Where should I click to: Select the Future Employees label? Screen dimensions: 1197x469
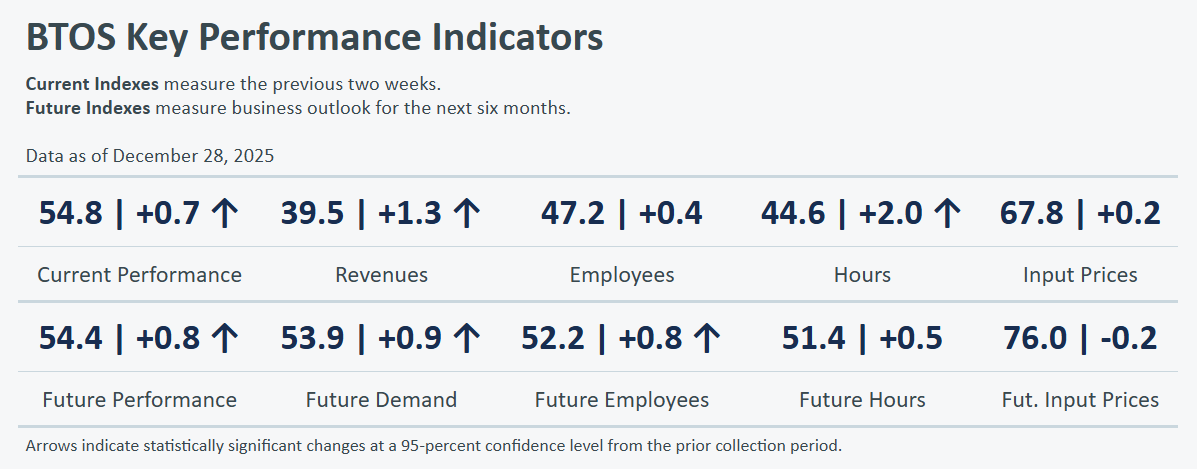(621, 400)
